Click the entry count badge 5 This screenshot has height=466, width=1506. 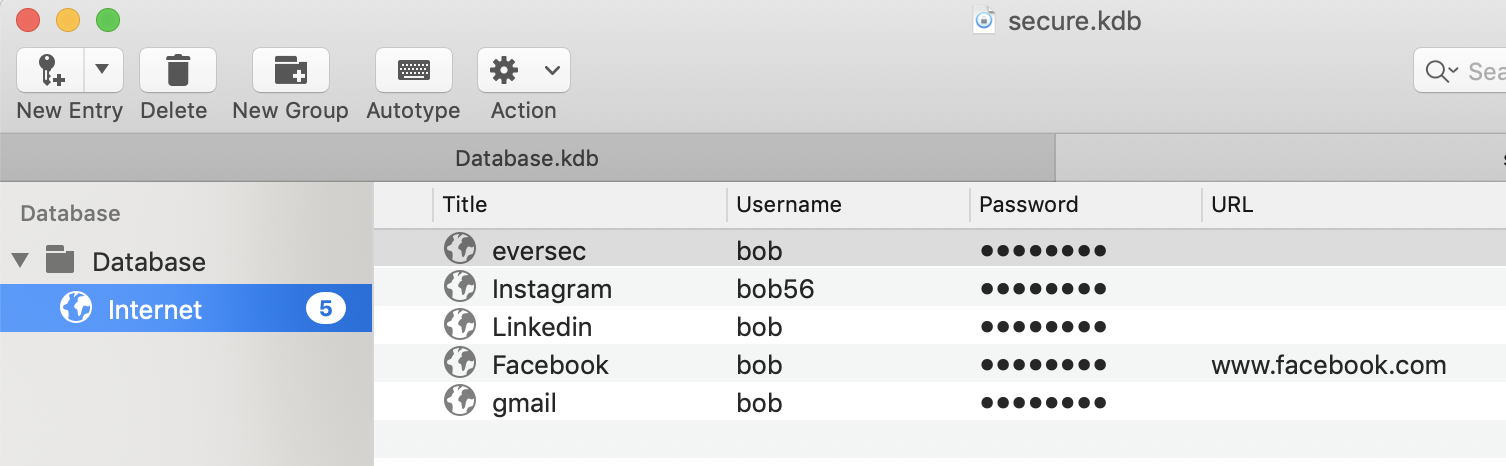point(325,309)
